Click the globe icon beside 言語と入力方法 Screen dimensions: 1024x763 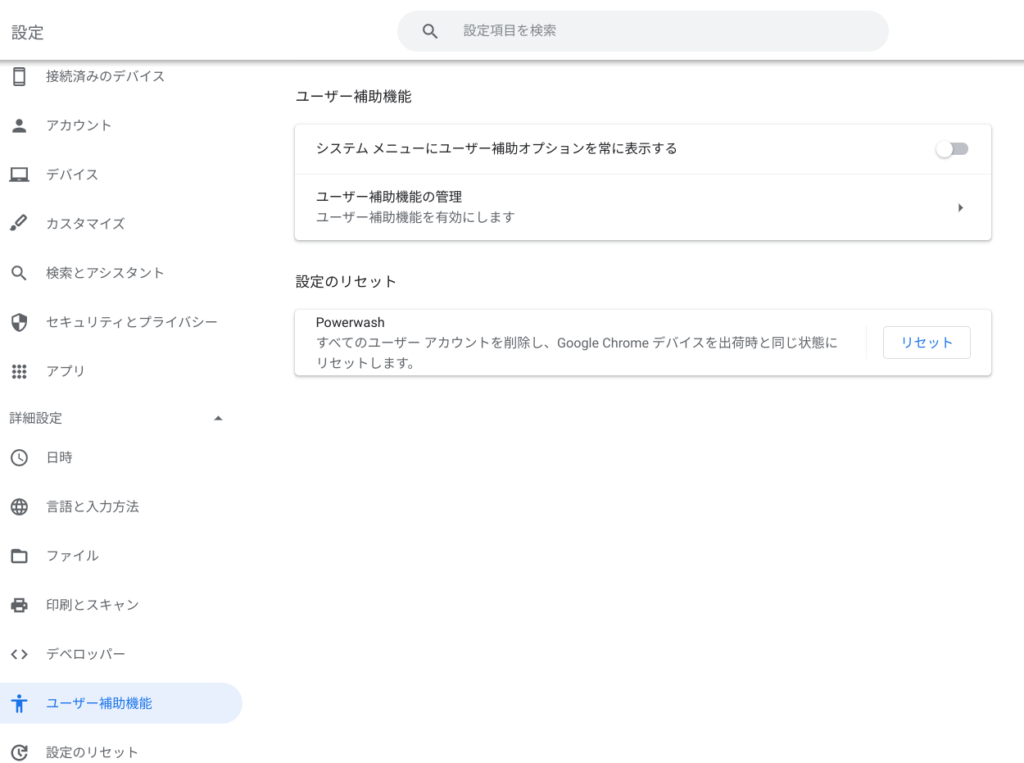tap(19, 507)
